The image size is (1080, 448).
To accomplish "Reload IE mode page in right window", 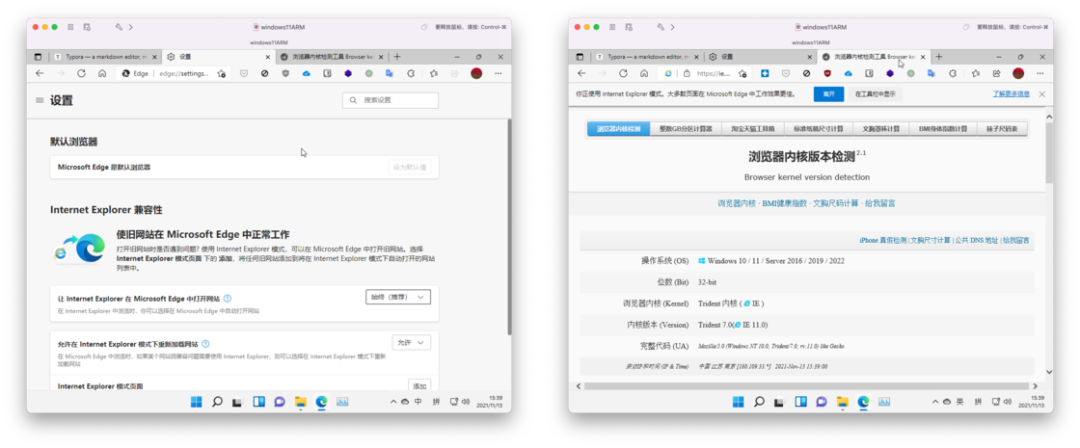I will coord(623,73).
